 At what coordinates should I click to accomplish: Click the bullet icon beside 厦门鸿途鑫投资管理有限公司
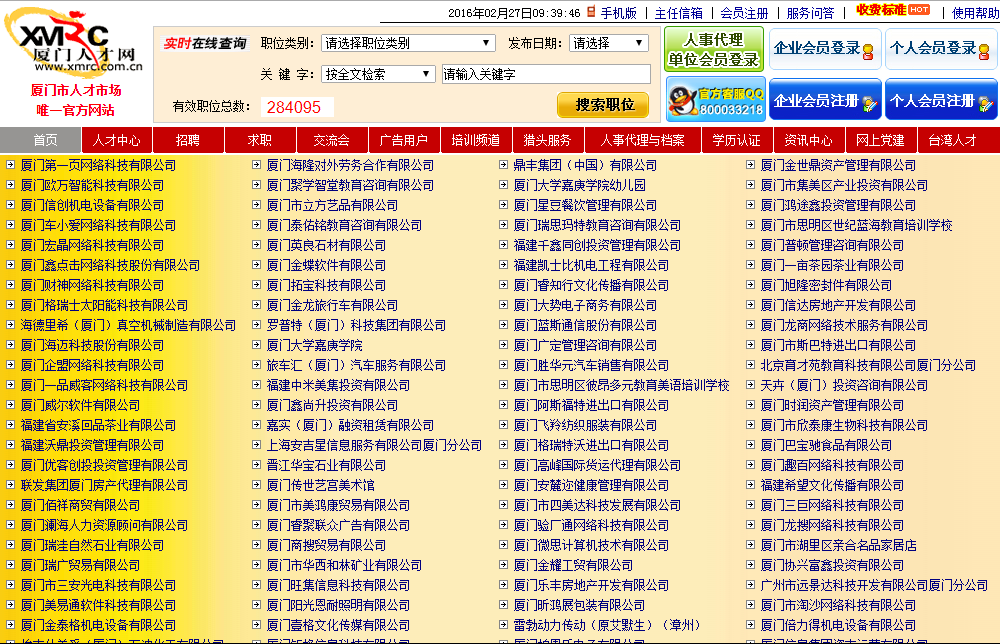(751, 205)
